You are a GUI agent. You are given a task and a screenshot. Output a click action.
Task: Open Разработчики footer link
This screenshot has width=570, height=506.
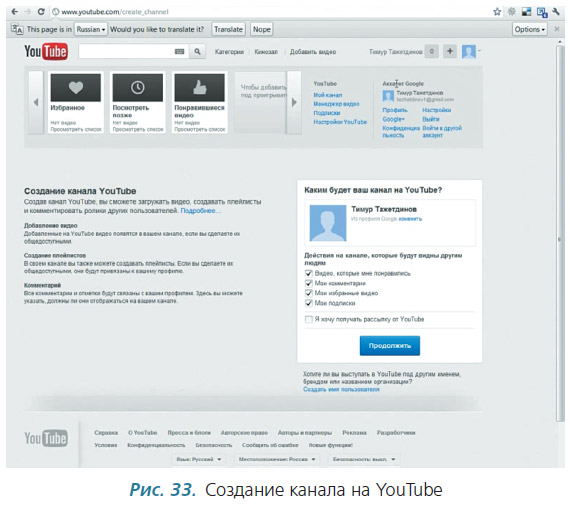click(396, 433)
